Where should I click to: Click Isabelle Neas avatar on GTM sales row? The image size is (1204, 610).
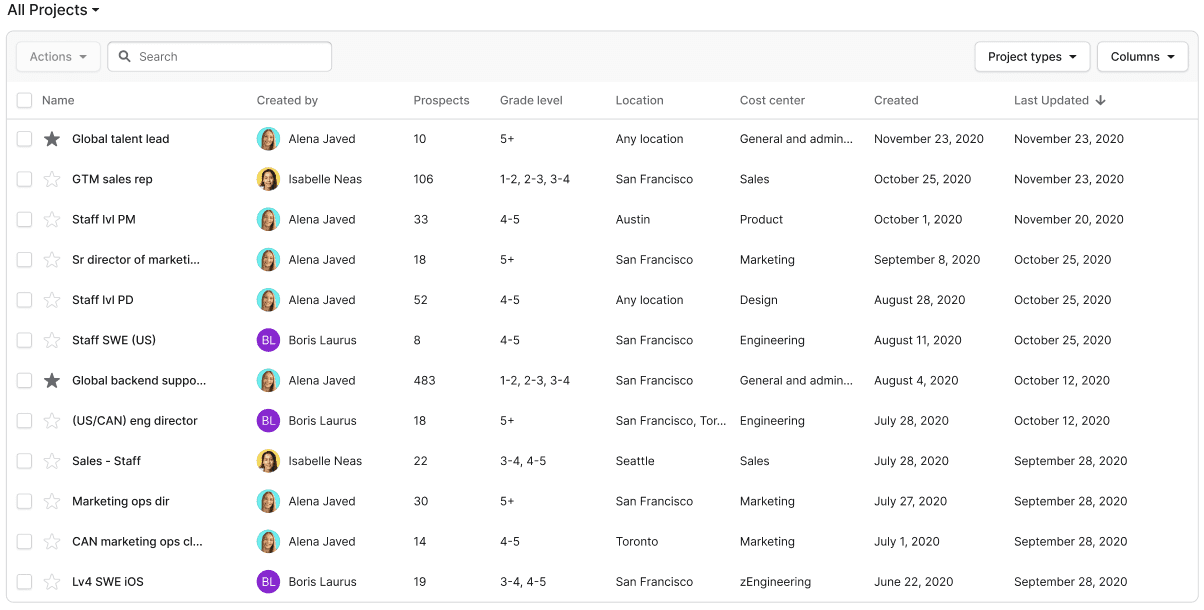[x=268, y=179]
